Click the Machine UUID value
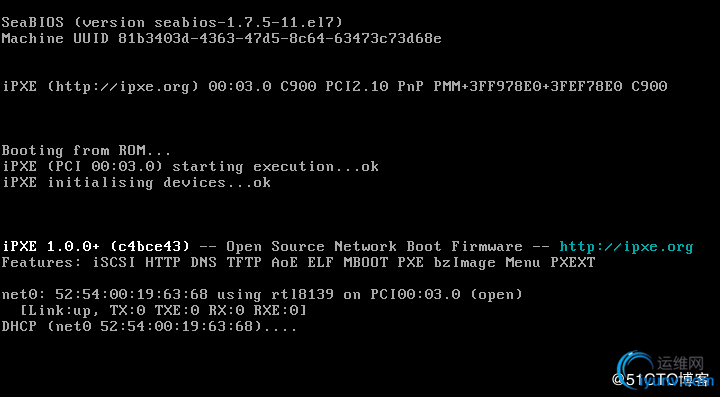 (280, 38)
